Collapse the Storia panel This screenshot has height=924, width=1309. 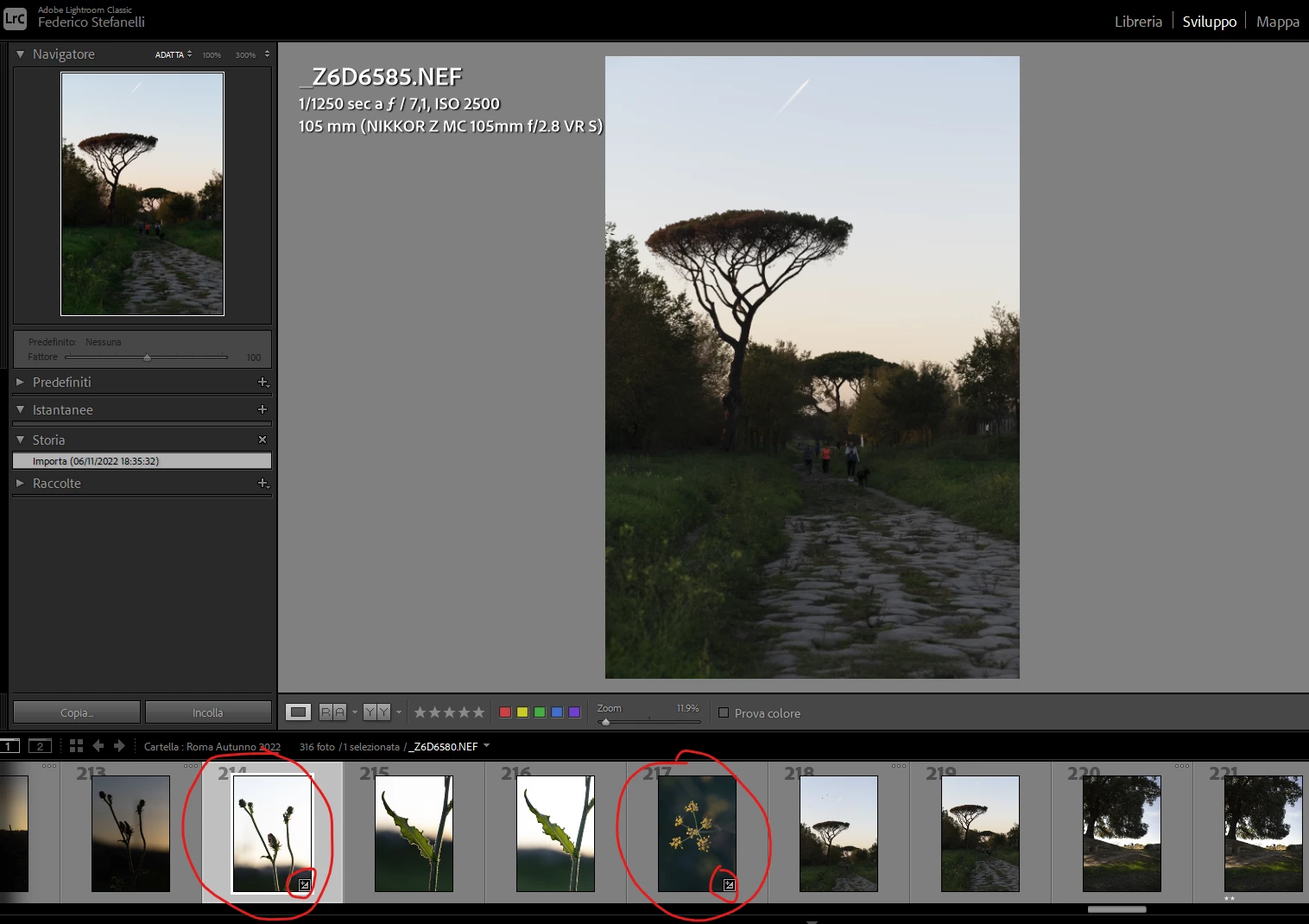[x=20, y=440]
